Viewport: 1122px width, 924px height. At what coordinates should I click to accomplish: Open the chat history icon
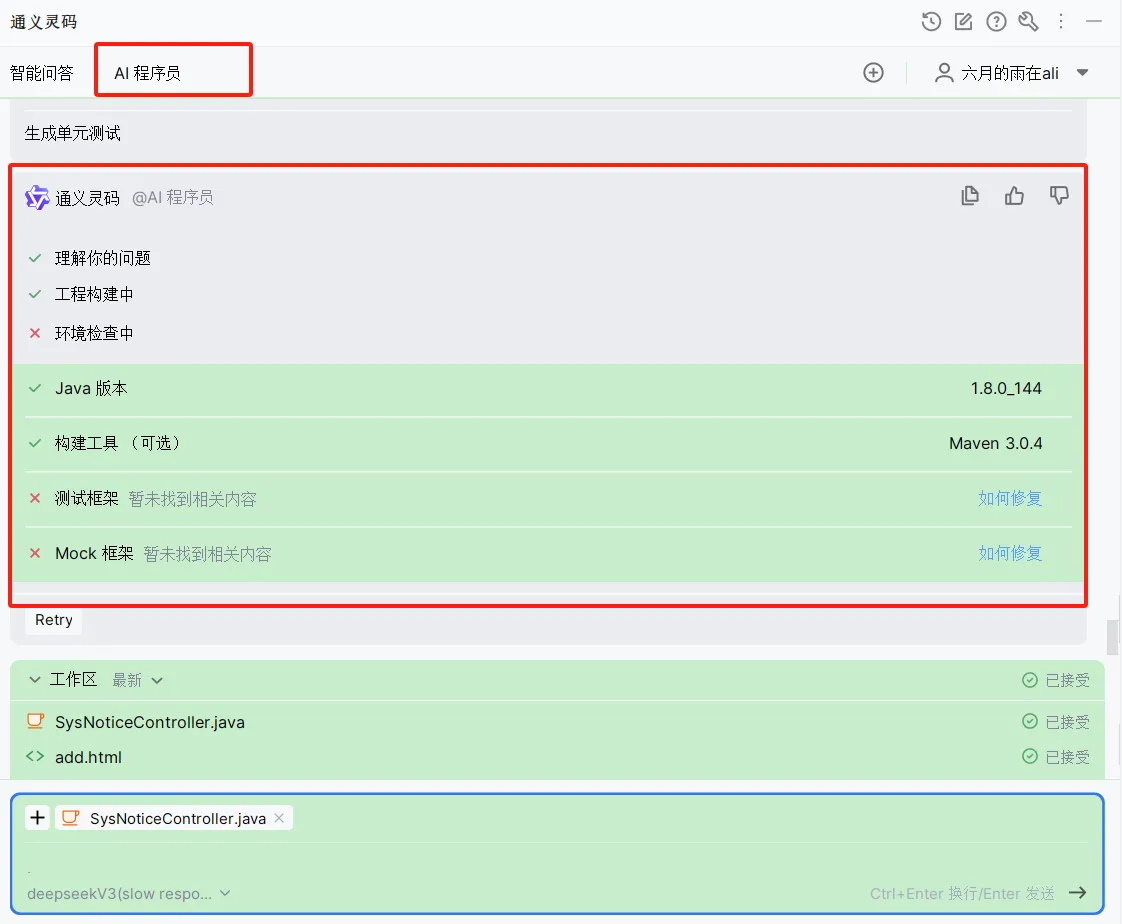tap(931, 21)
